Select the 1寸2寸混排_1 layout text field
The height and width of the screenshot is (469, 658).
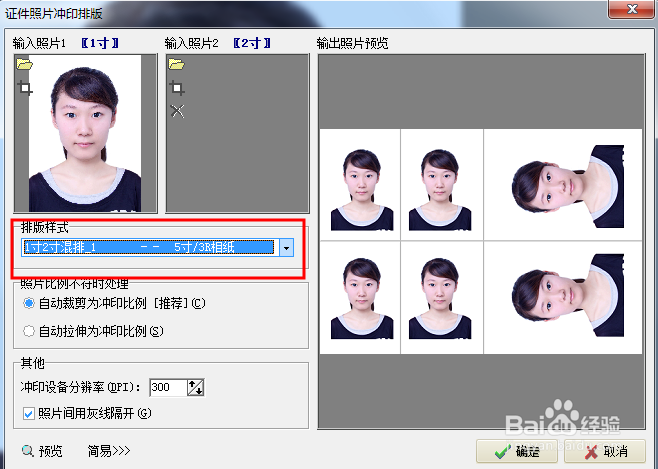(x=150, y=248)
